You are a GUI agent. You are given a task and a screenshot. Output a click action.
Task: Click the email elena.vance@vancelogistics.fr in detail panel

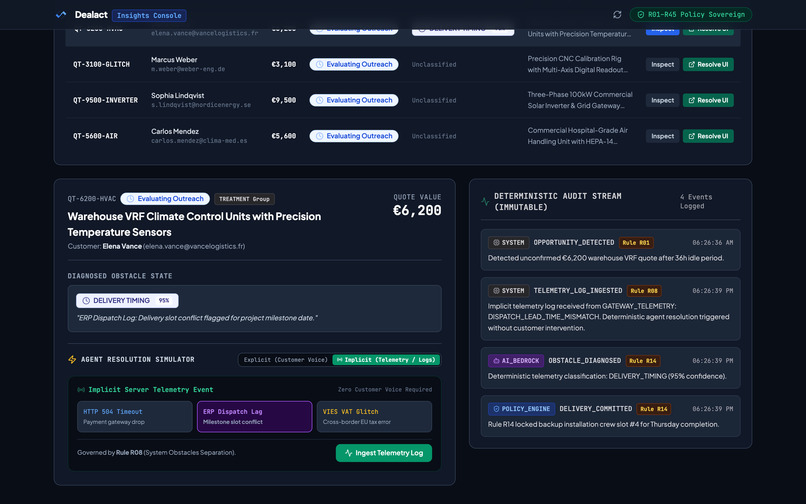pos(194,246)
